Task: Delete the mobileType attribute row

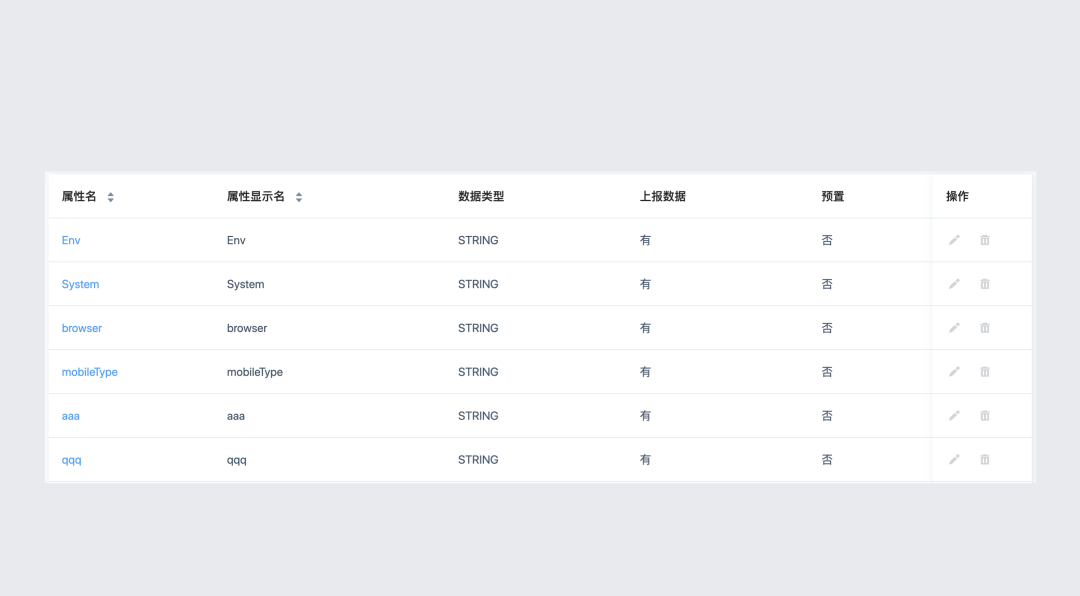Action: 985,371
